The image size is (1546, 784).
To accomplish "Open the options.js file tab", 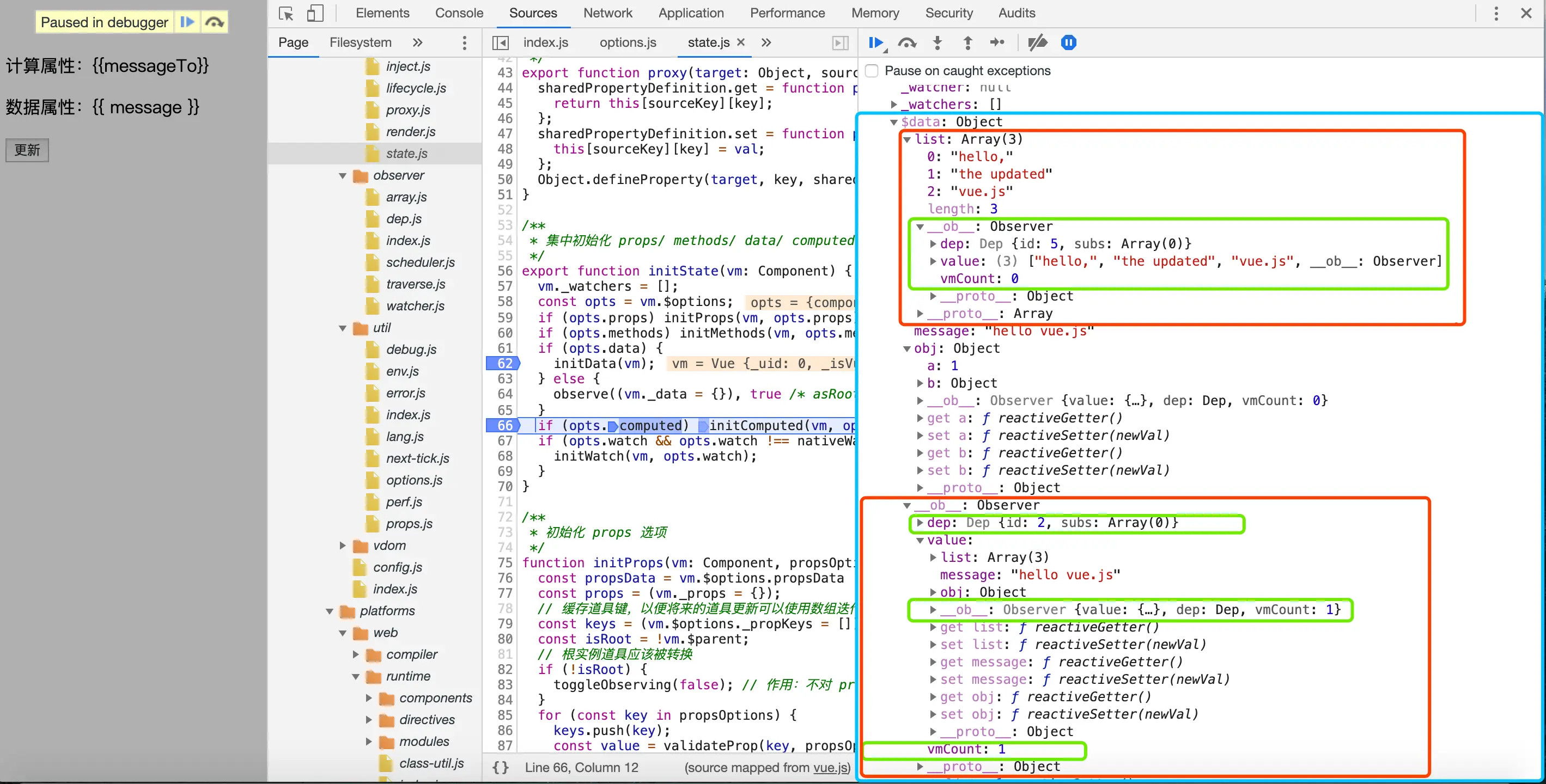I will [627, 42].
